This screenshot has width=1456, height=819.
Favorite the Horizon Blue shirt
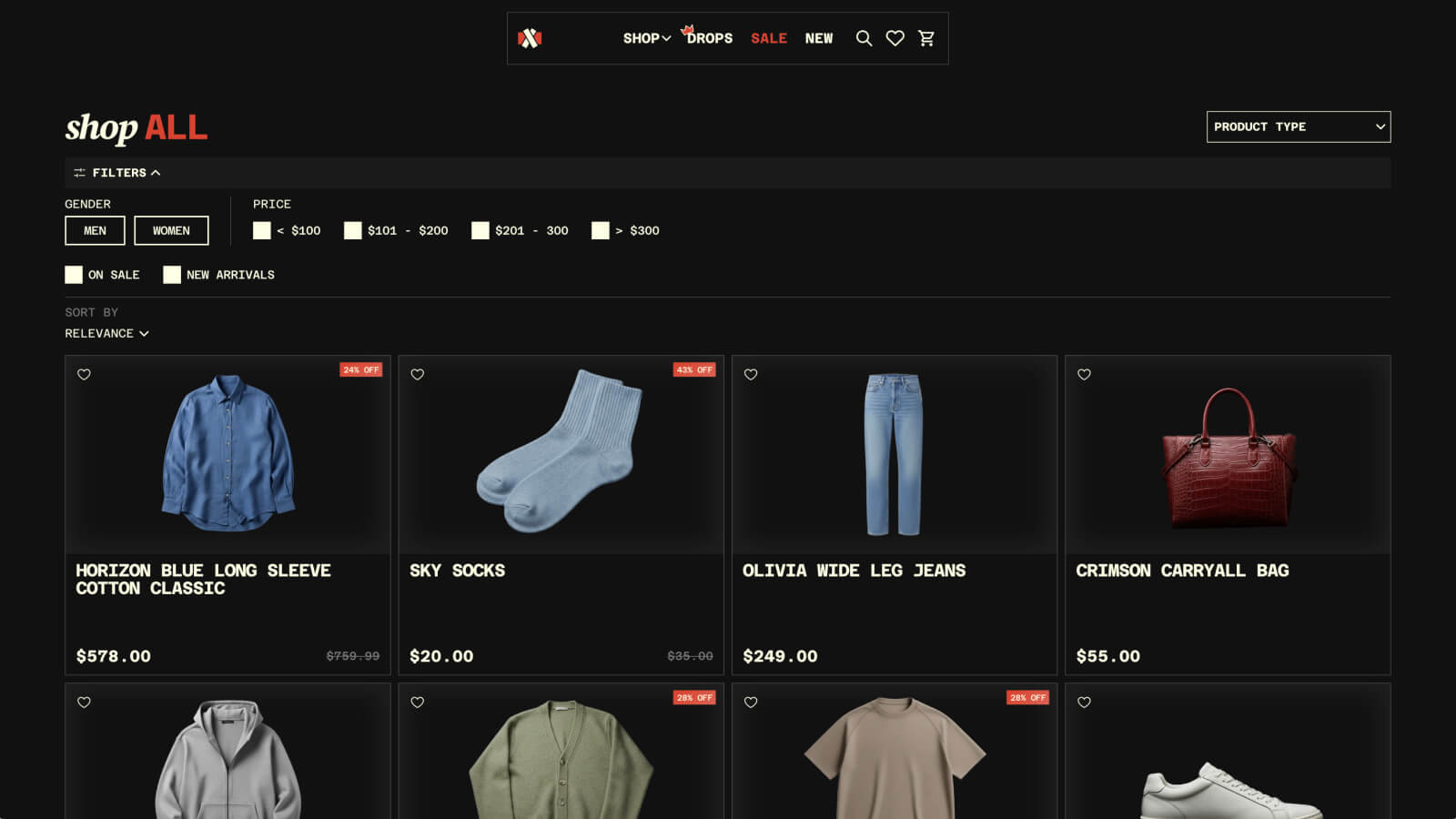point(84,374)
